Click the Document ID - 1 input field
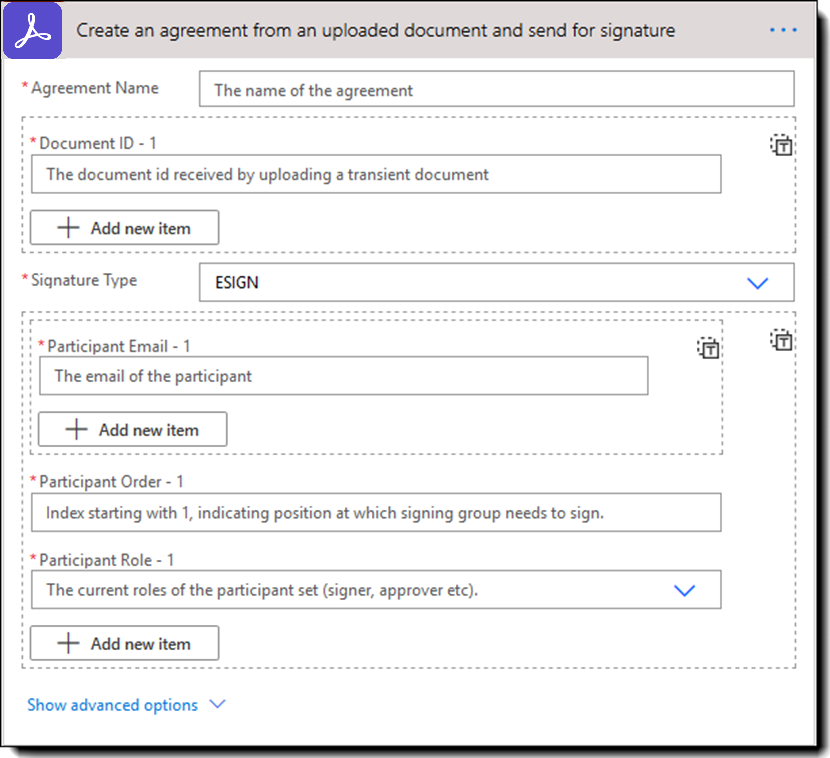The width and height of the screenshot is (830, 758). pyautogui.click(x=375, y=174)
